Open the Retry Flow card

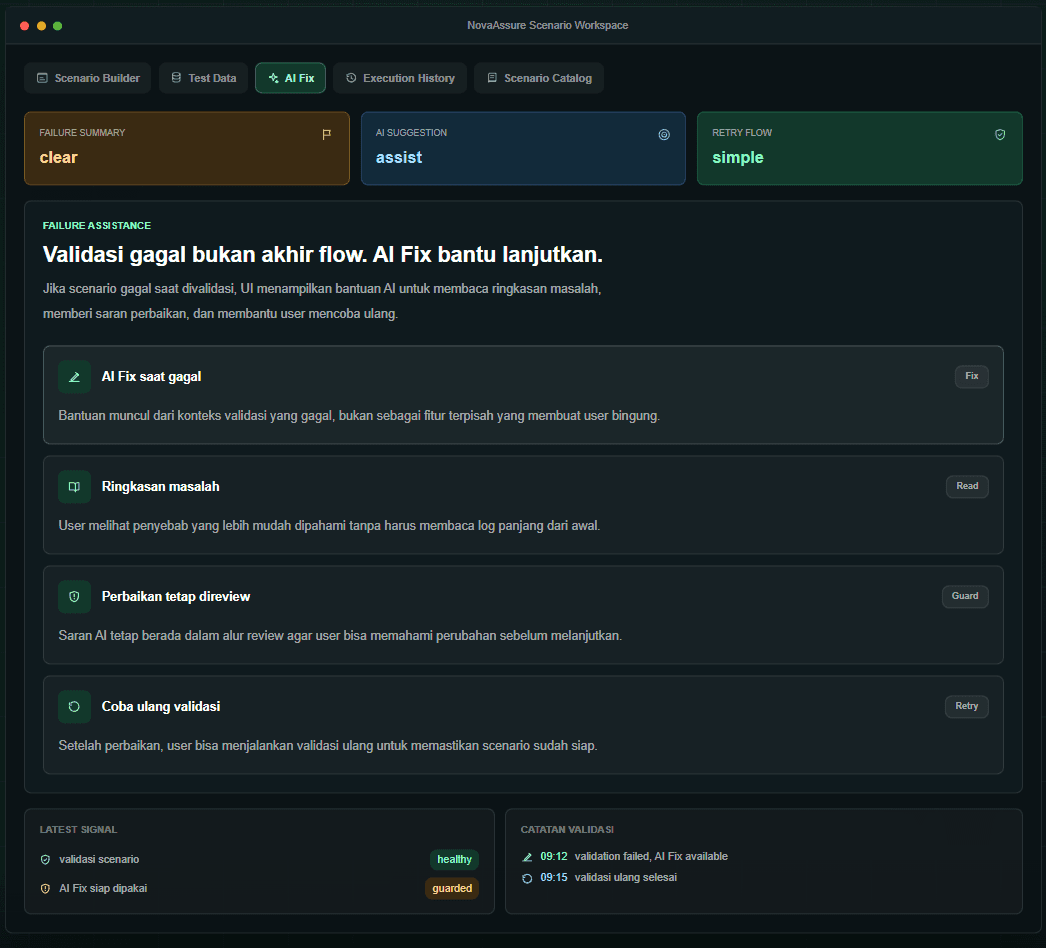pyautogui.click(x=860, y=148)
